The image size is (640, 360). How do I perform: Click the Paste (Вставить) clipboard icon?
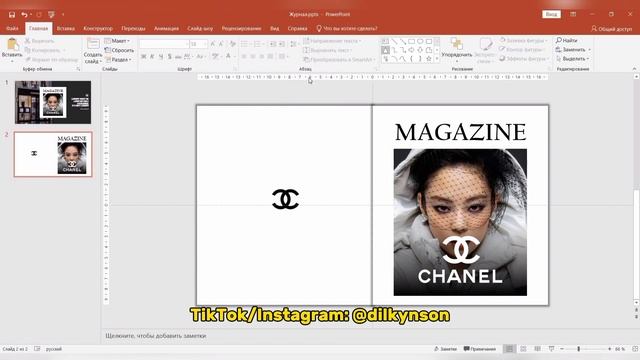[12, 44]
